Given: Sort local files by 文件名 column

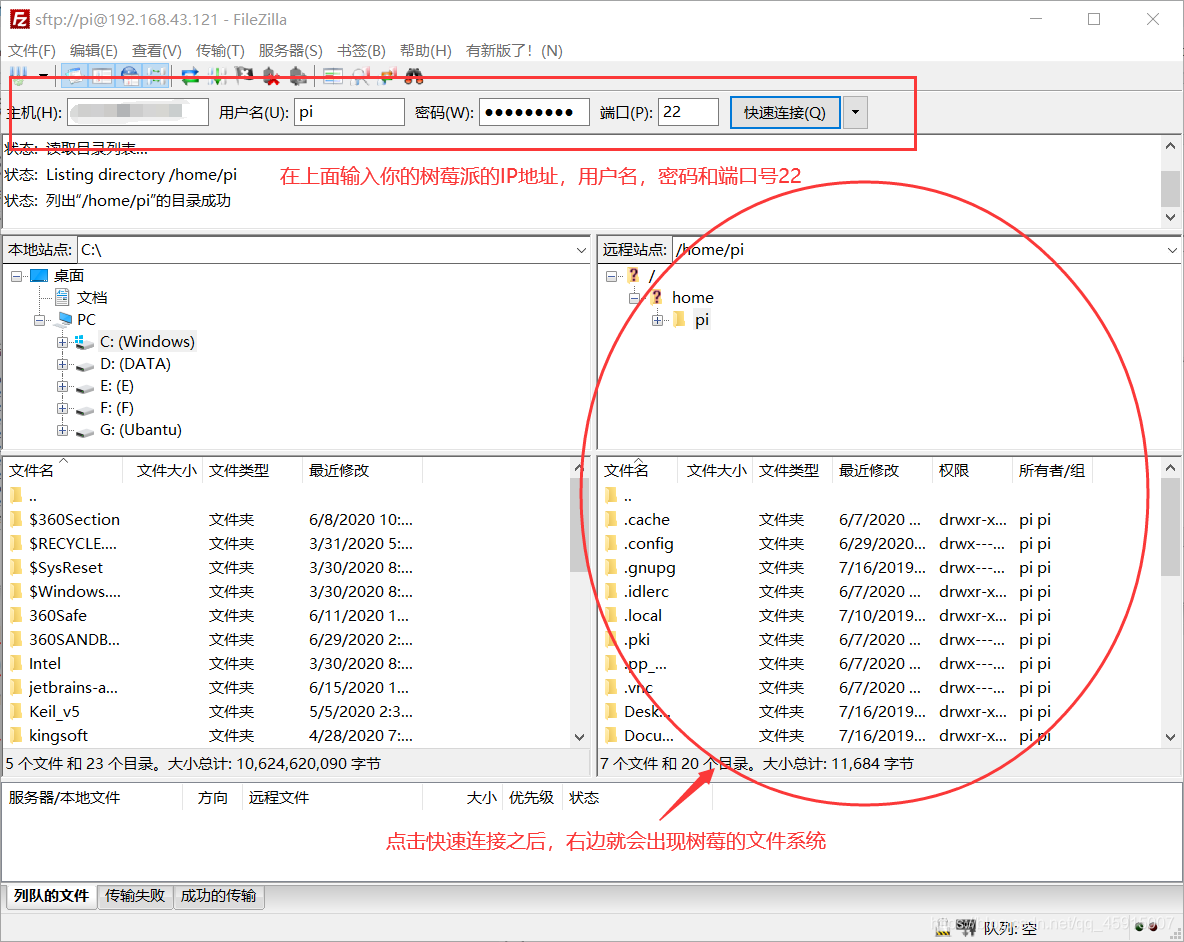Looking at the screenshot, I should [x=62, y=470].
